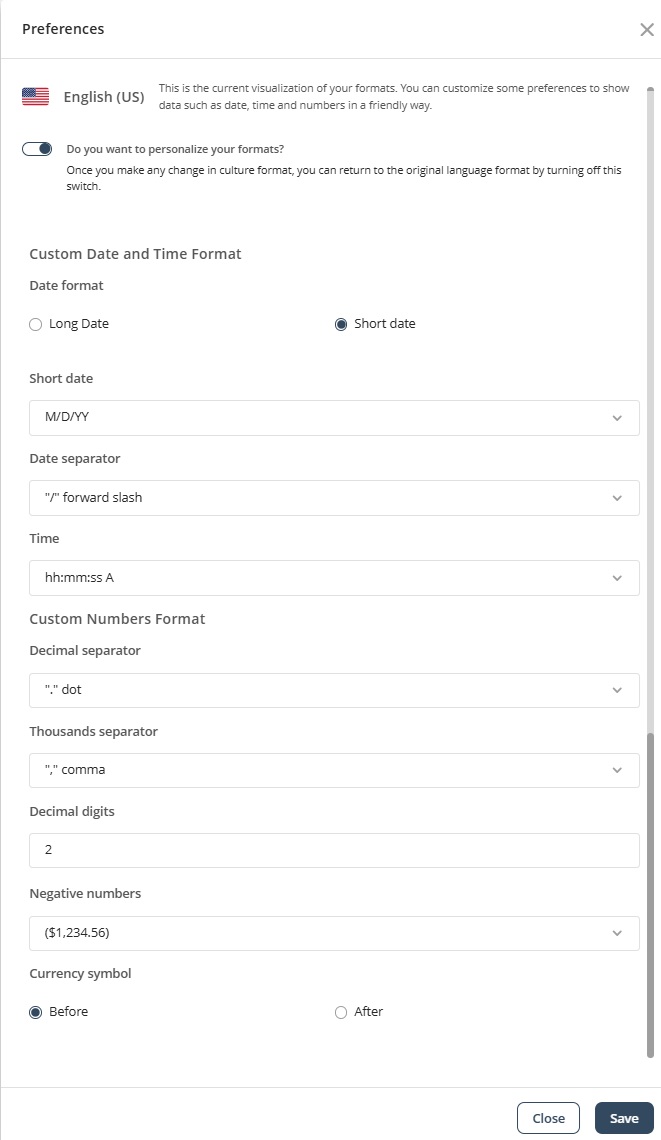The image size is (661, 1140).
Task: Save the format preferences
Action: (624, 1117)
